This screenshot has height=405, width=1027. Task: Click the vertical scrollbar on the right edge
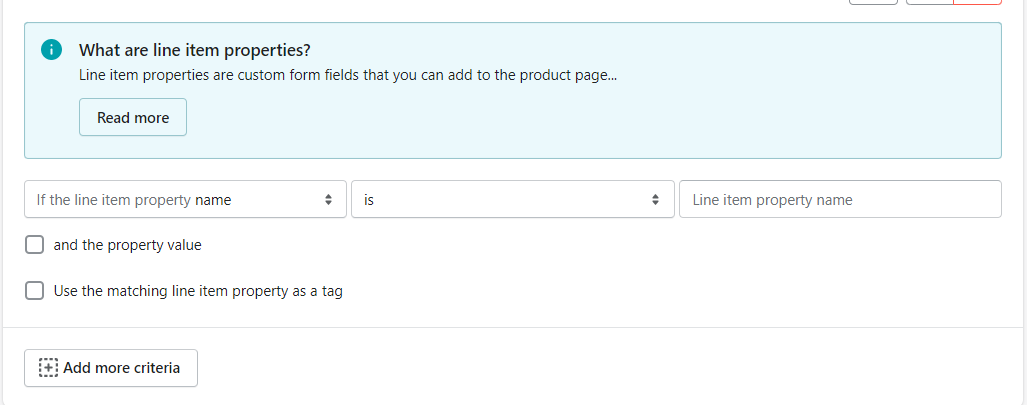pos(1025,202)
